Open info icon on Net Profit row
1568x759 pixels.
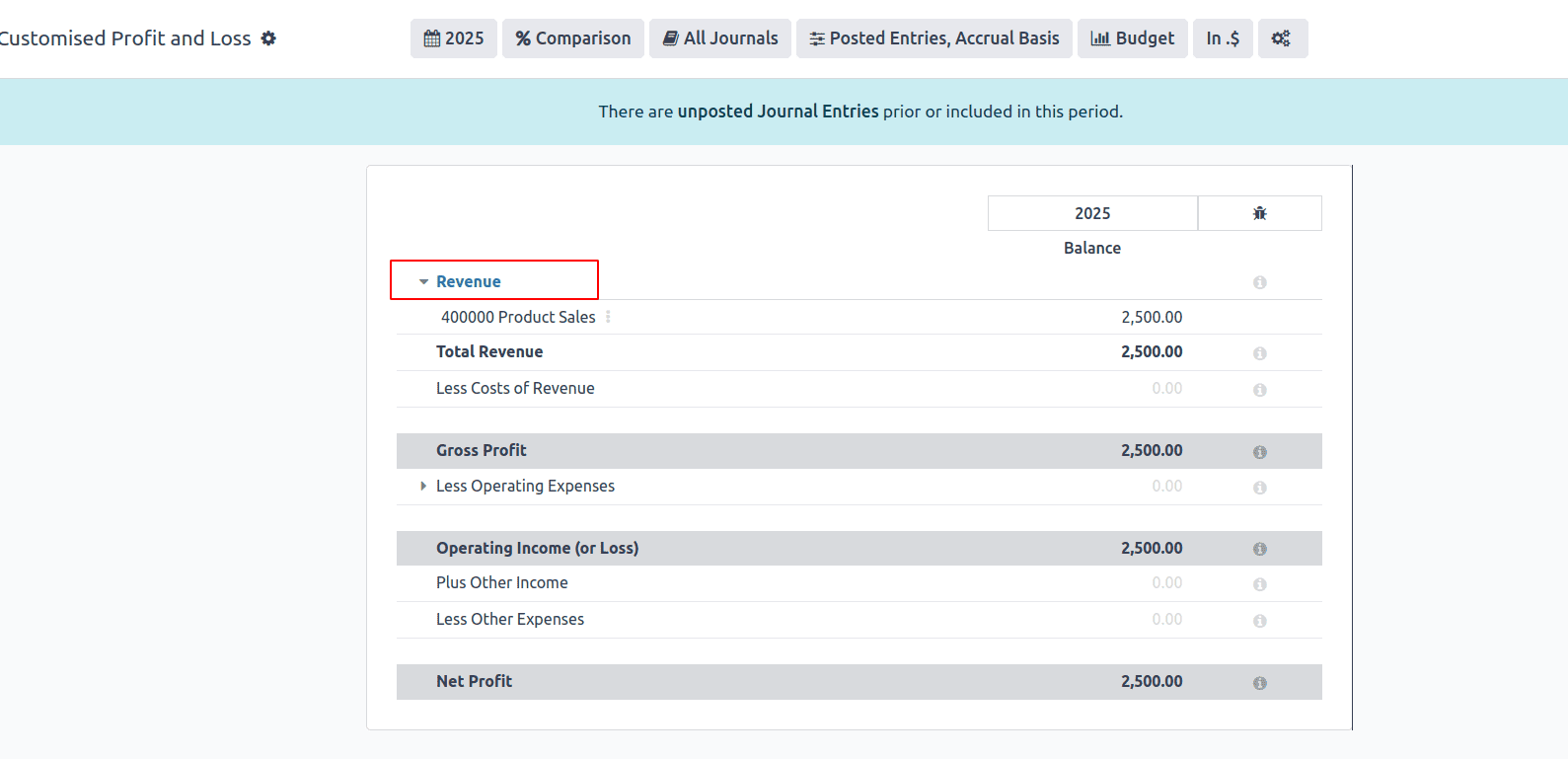coord(1260,683)
